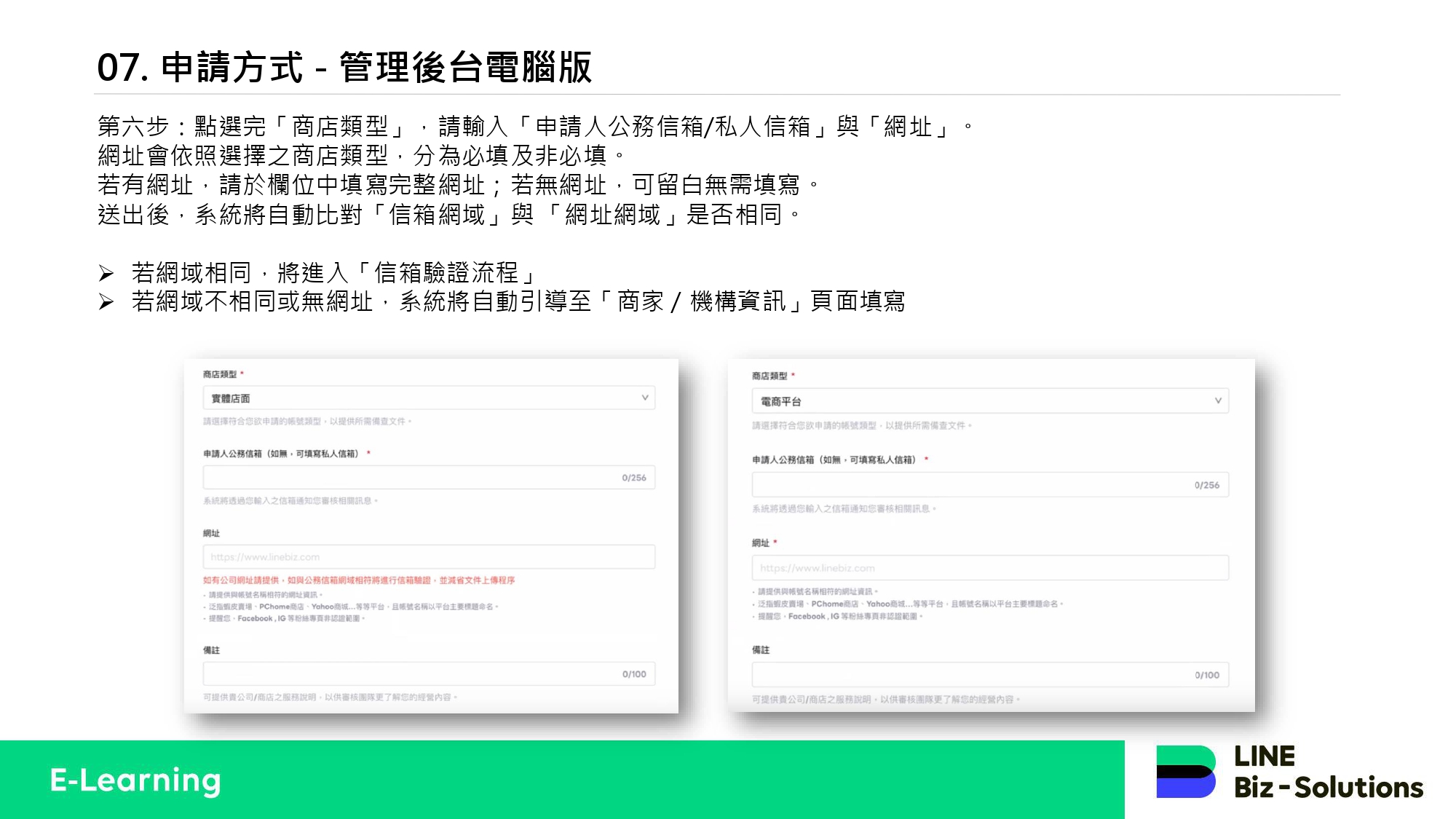Click the chevron arrow in 電商平台 dropdown
This screenshot has height=819, width=1456.
pos(1218,400)
